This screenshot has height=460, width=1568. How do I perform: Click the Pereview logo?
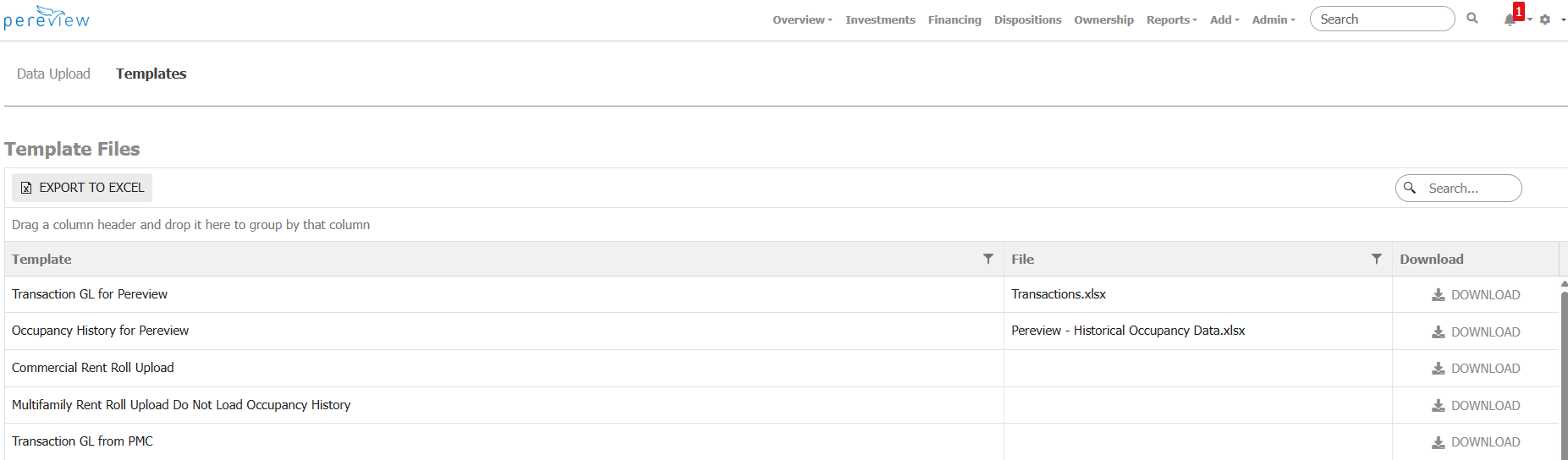click(x=47, y=18)
